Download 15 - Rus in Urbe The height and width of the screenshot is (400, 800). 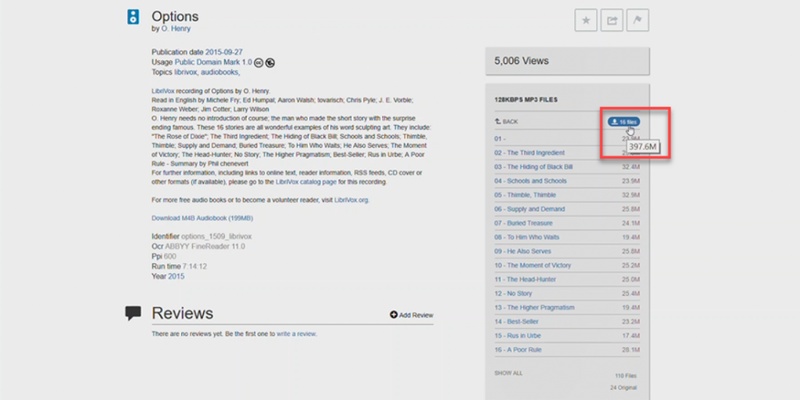tap(517, 336)
